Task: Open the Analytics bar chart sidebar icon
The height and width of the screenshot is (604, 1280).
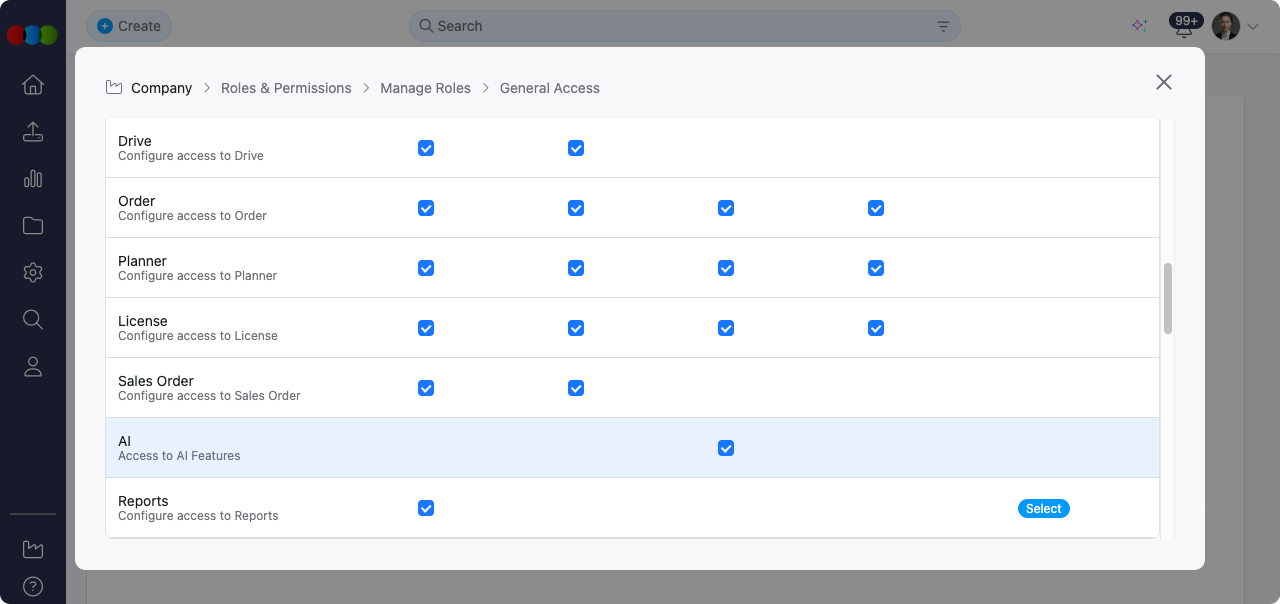Action: point(32,178)
